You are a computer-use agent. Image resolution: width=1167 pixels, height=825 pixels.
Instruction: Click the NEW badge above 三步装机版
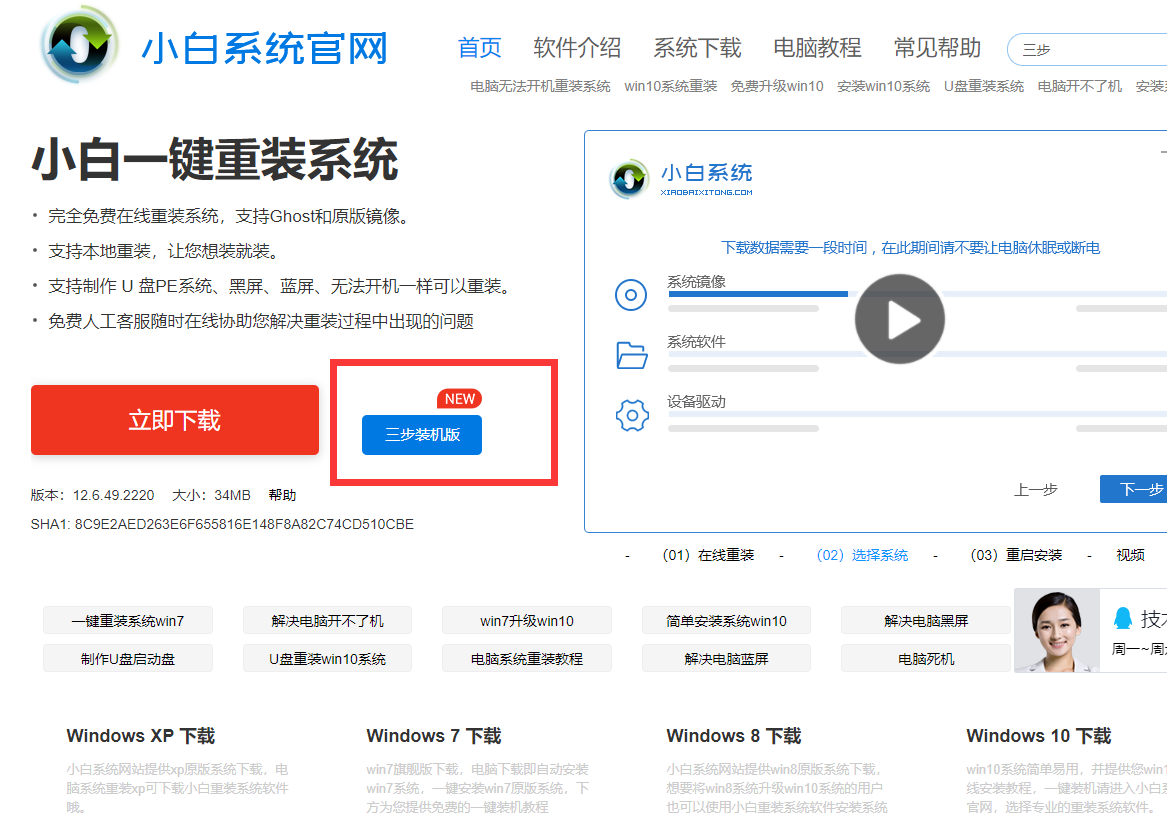tap(459, 399)
